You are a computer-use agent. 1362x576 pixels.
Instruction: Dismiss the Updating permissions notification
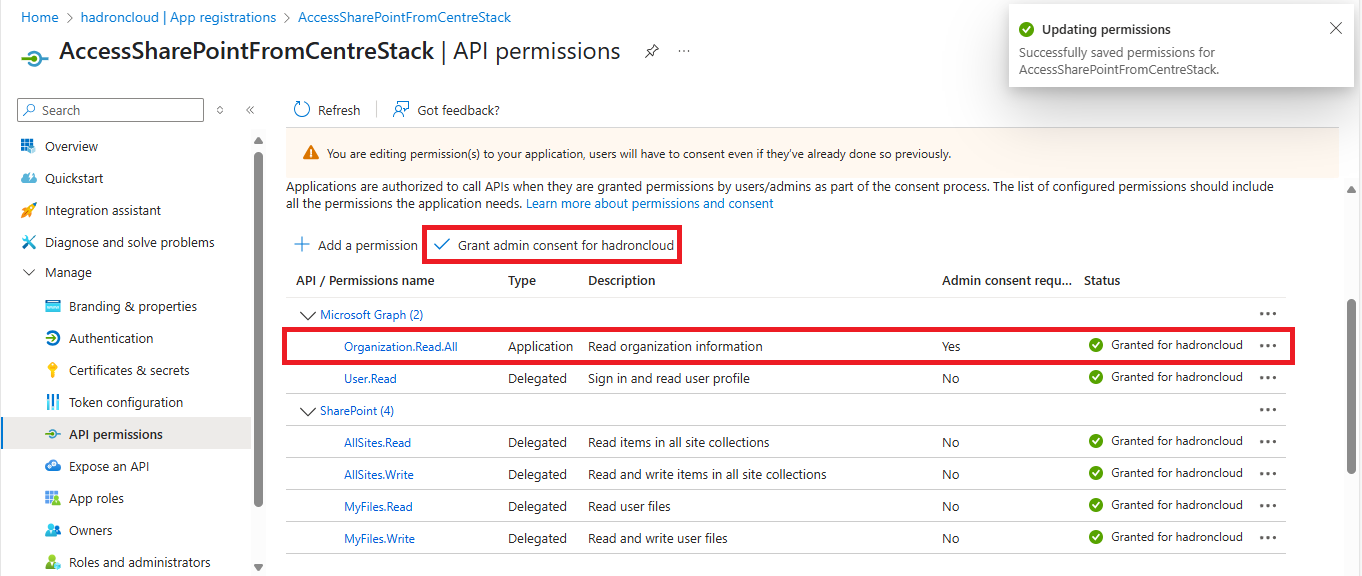(1336, 29)
